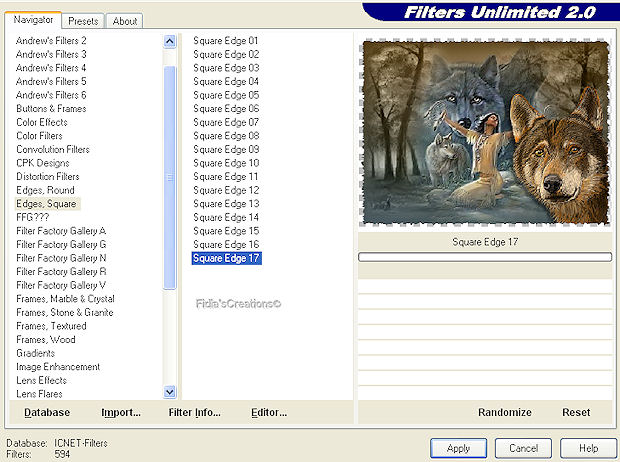Select Gradients category
Viewport: 620px width, 462px height.
coord(36,353)
